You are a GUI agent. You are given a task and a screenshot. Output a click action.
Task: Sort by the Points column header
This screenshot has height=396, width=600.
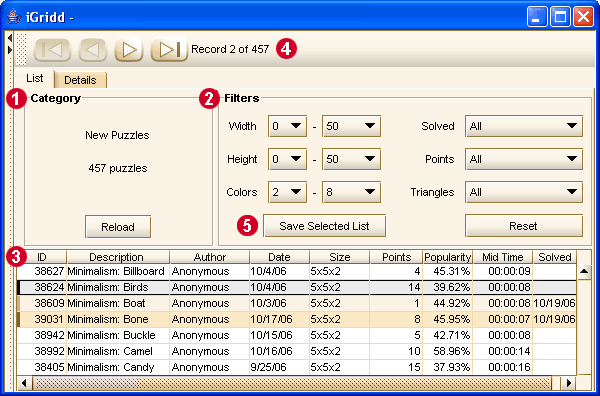pos(396,257)
